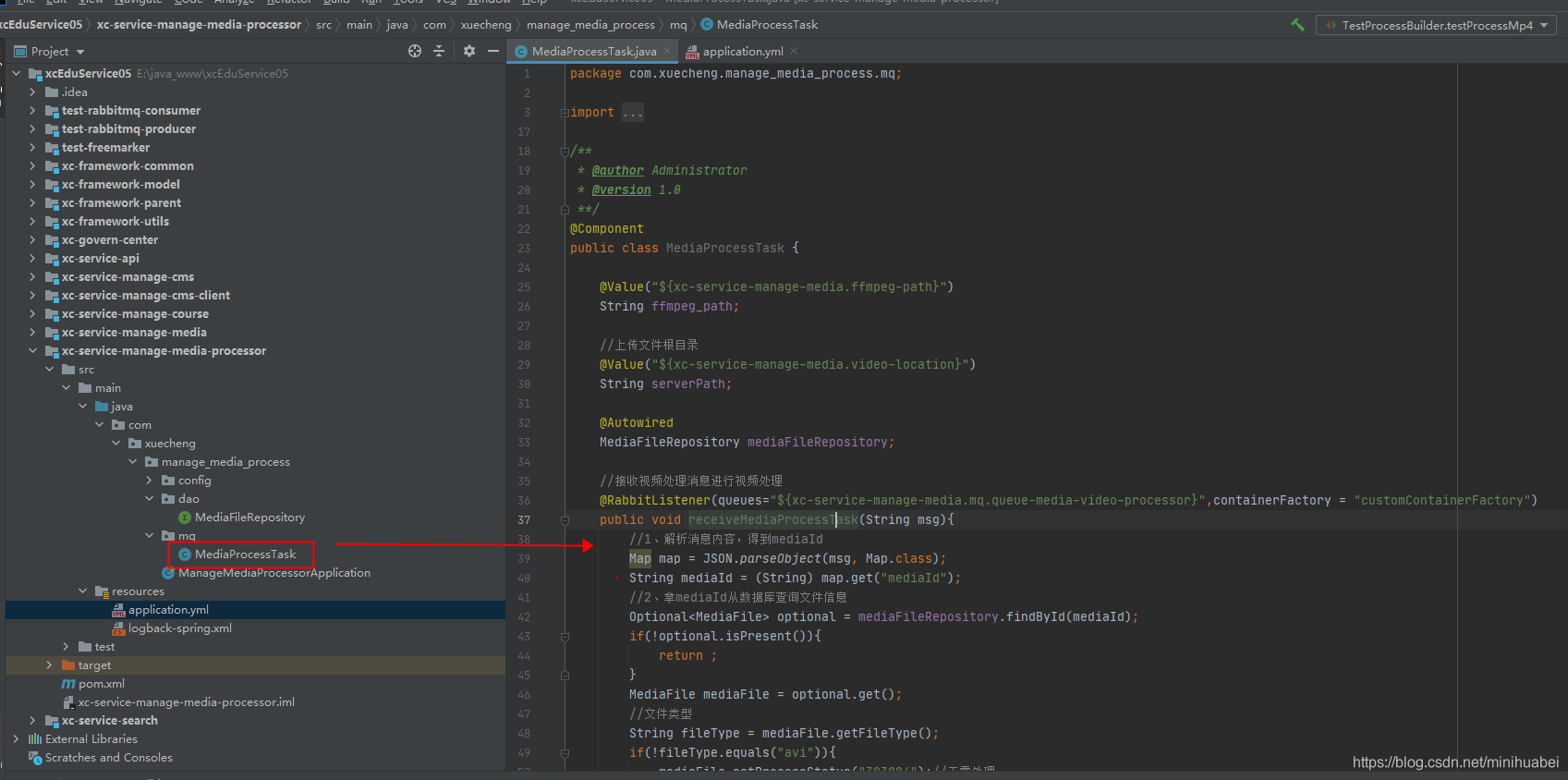Collapse xc-service-manage-media-processor module
1568x780 pixels.
(x=32, y=350)
